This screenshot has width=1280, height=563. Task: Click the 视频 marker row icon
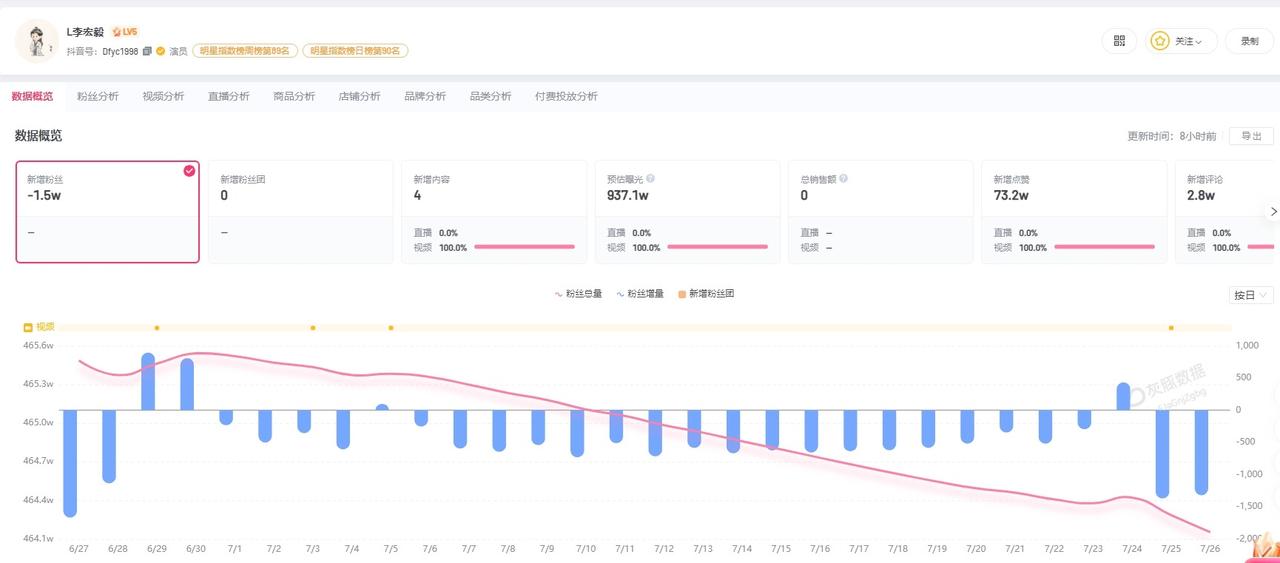click(x=29, y=327)
